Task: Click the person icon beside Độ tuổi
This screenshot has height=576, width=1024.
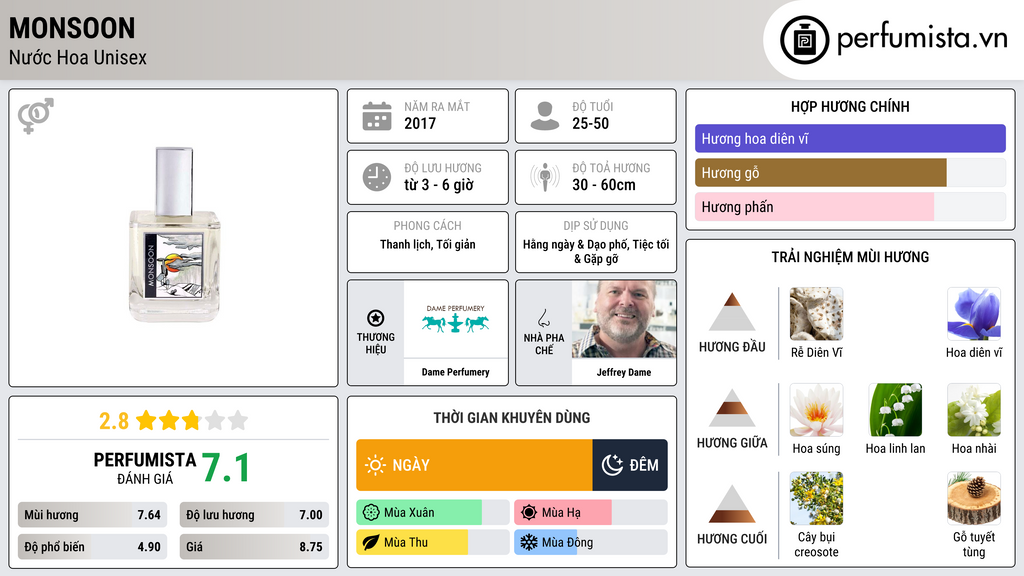Action: [x=545, y=116]
